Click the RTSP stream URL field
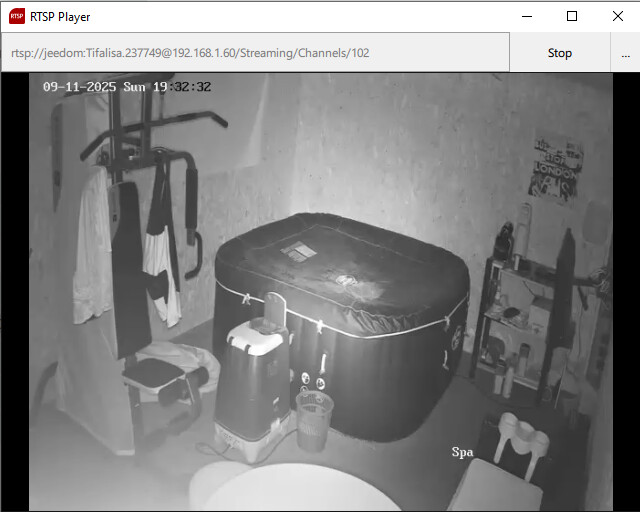This screenshot has width=640, height=512. (256, 53)
